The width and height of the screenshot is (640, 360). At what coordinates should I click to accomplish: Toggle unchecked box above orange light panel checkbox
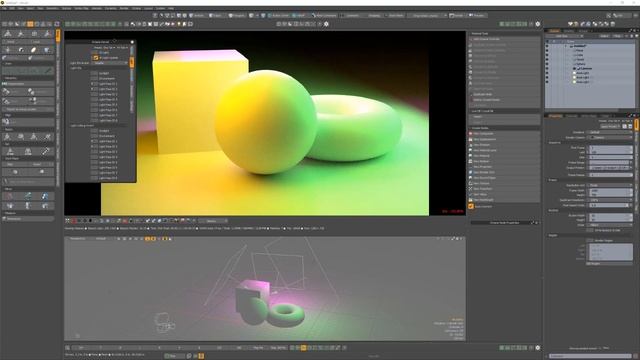(x=96, y=52)
